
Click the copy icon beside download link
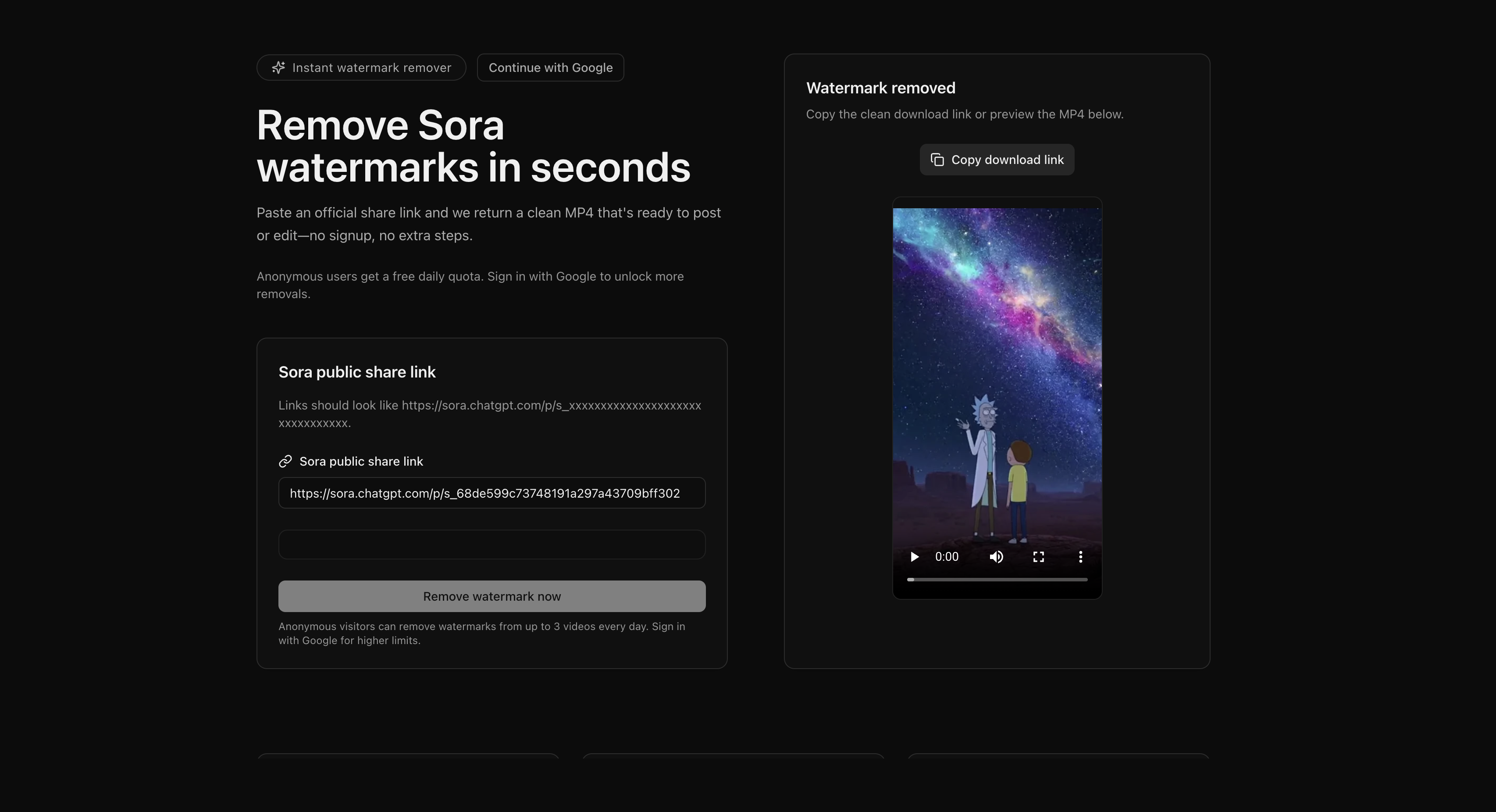[x=937, y=160]
